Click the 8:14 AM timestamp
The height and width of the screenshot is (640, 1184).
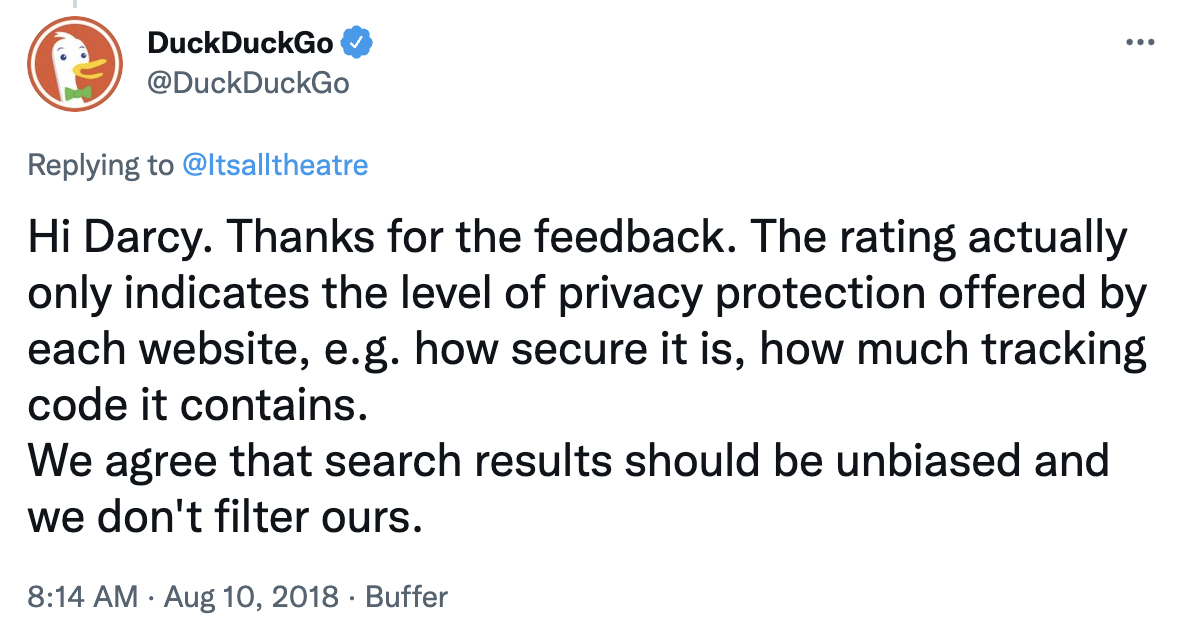pyautogui.click(x=83, y=597)
